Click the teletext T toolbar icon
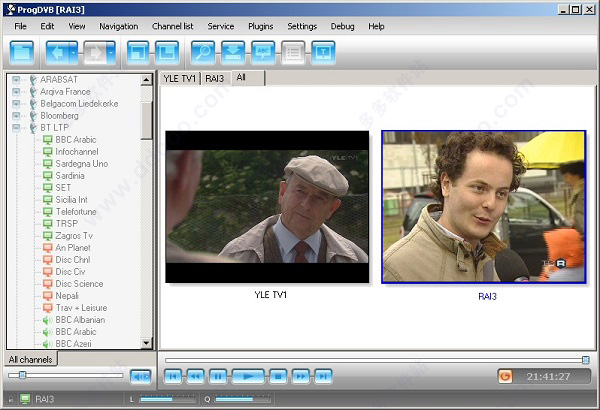The image size is (600, 410). click(323, 49)
